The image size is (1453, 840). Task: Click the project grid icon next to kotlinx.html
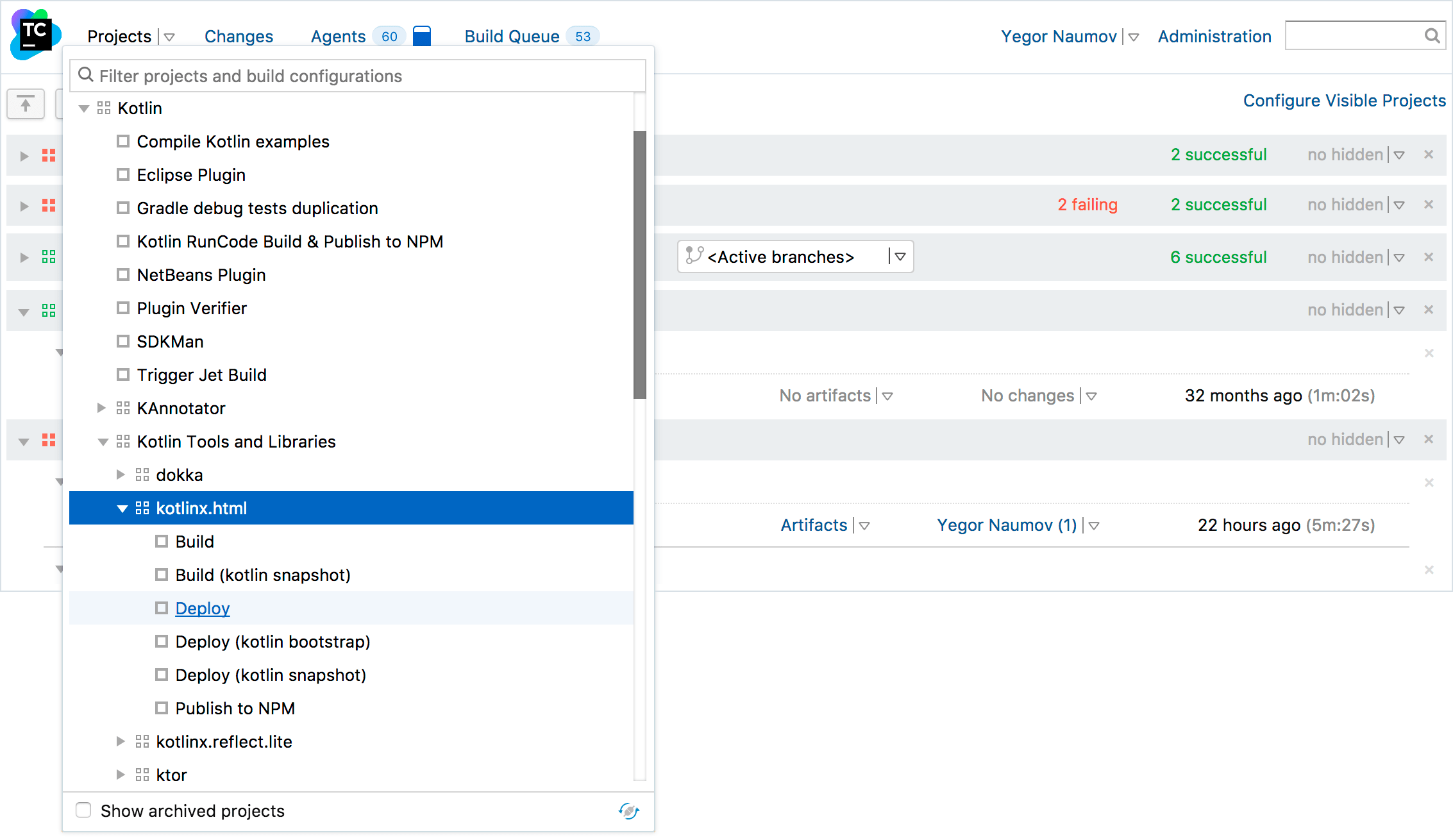coord(142,508)
